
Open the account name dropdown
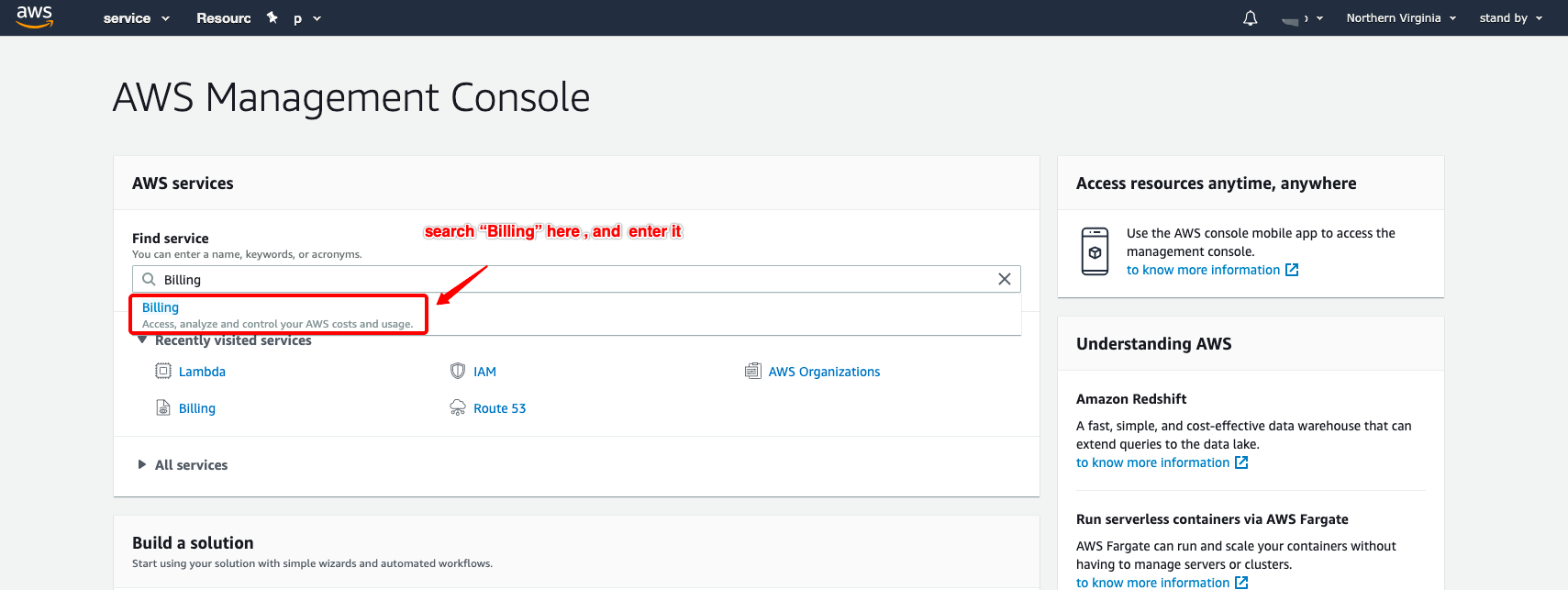pyautogui.click(x=1302, y=18)
